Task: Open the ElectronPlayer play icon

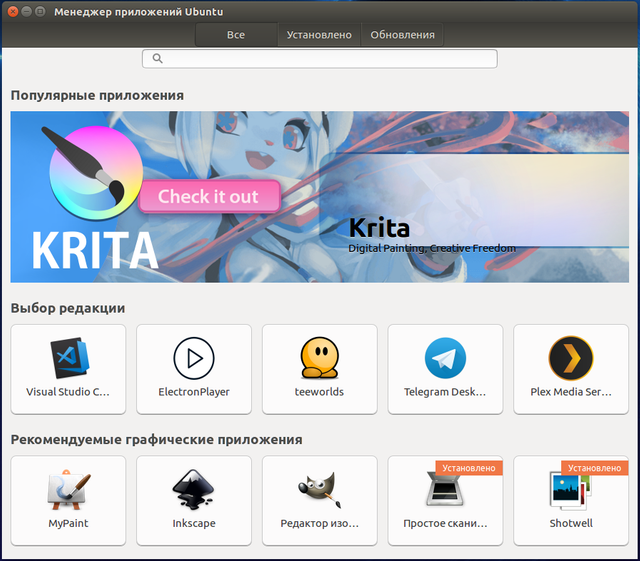Action: (x=194, y=358)
